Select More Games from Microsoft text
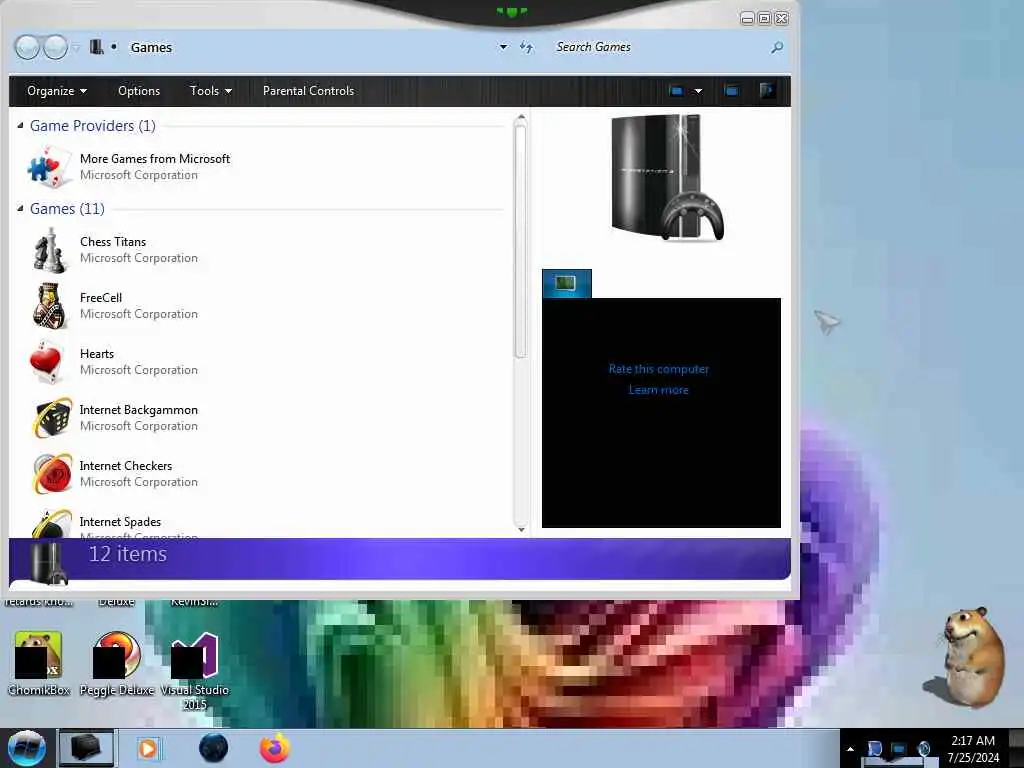1024x768 pixels. pyautogui.click(x=155, y=159)
